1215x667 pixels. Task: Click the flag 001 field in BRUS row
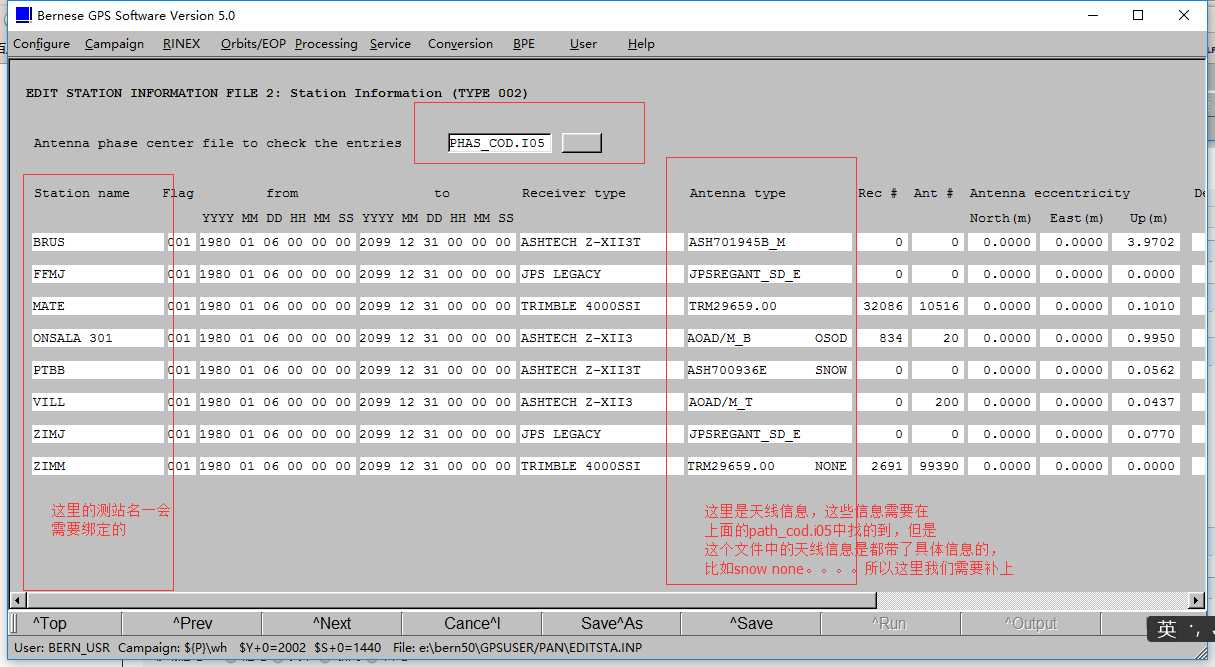[180, 242]
